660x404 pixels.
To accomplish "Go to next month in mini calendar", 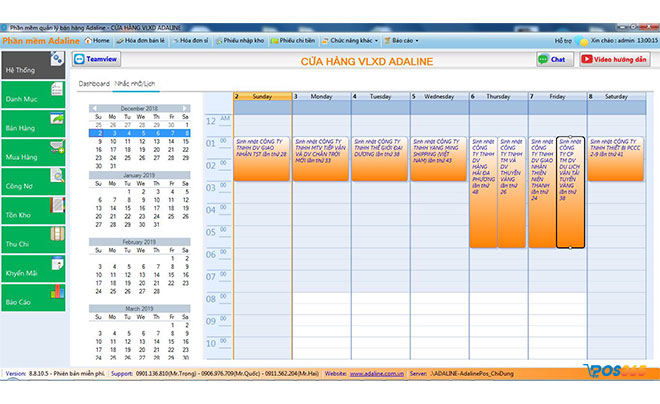I will pos(185,109).
